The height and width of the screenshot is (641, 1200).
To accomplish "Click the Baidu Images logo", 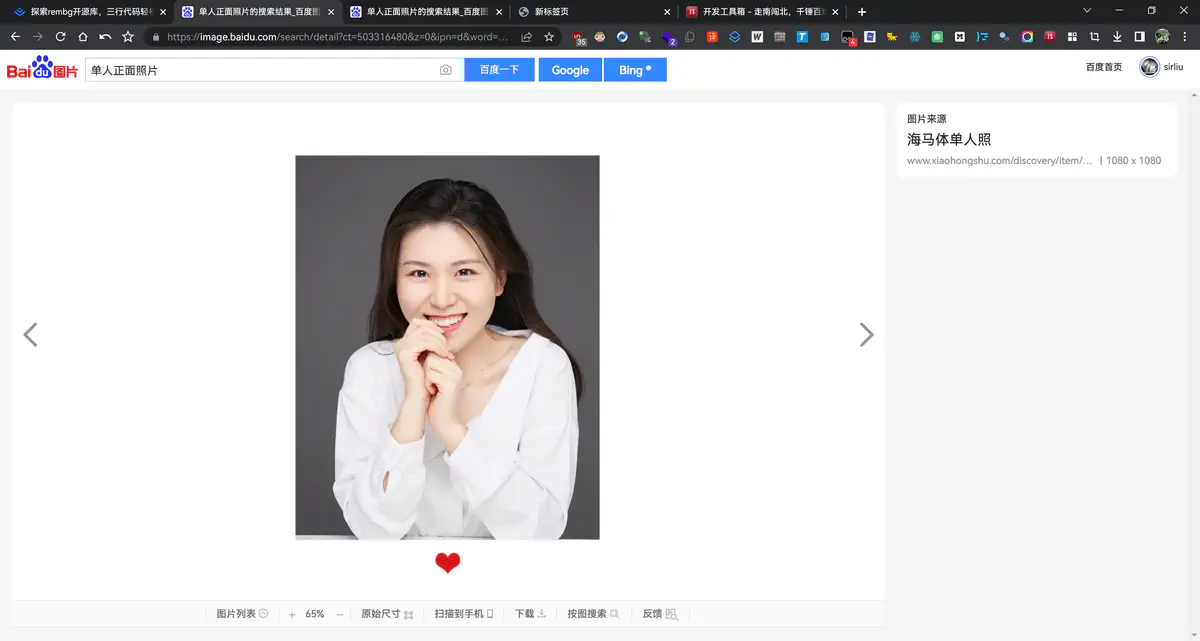I will (42, 69).
